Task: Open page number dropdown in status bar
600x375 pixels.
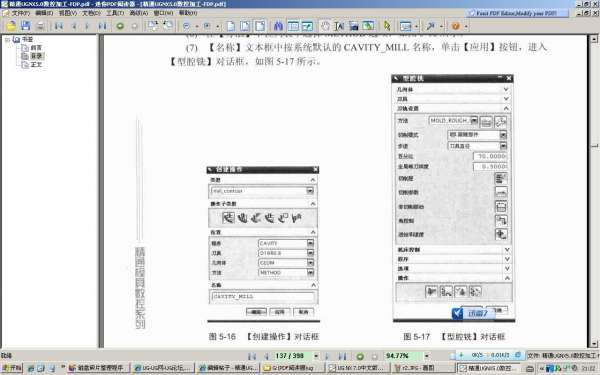Action: [x=316, y=356]
